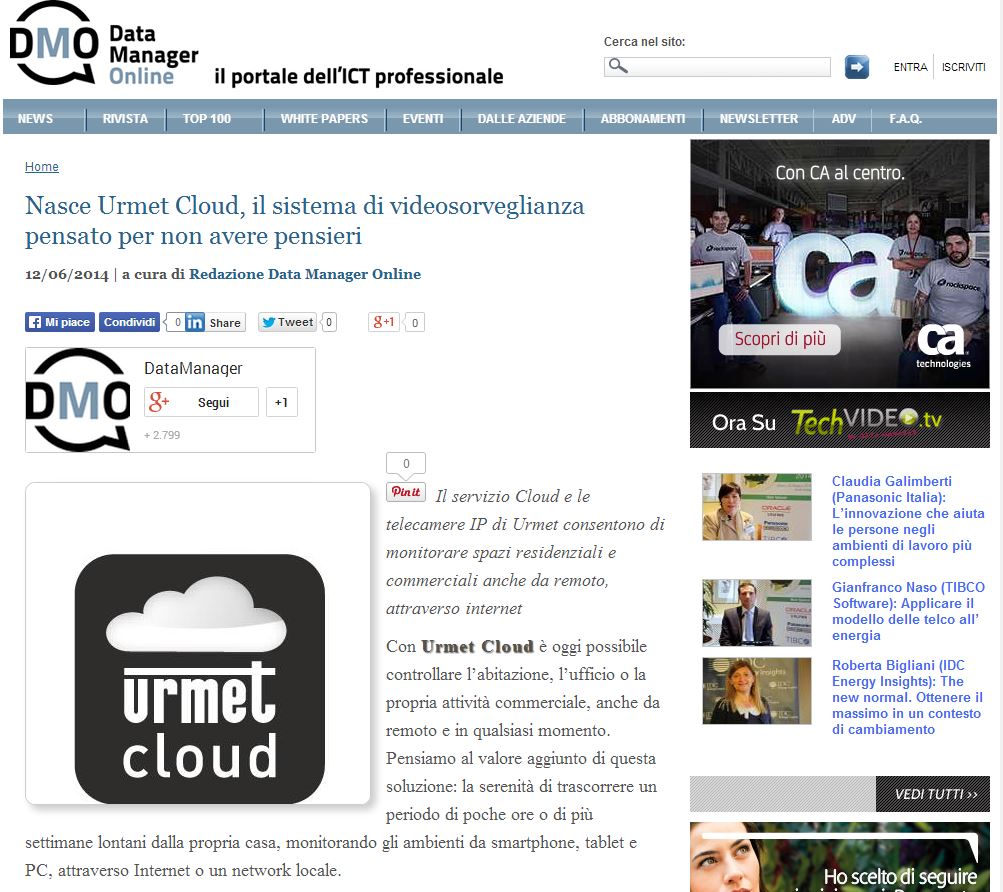
Task: Click the Twitter Tweet button
Action: coord(288,322)
